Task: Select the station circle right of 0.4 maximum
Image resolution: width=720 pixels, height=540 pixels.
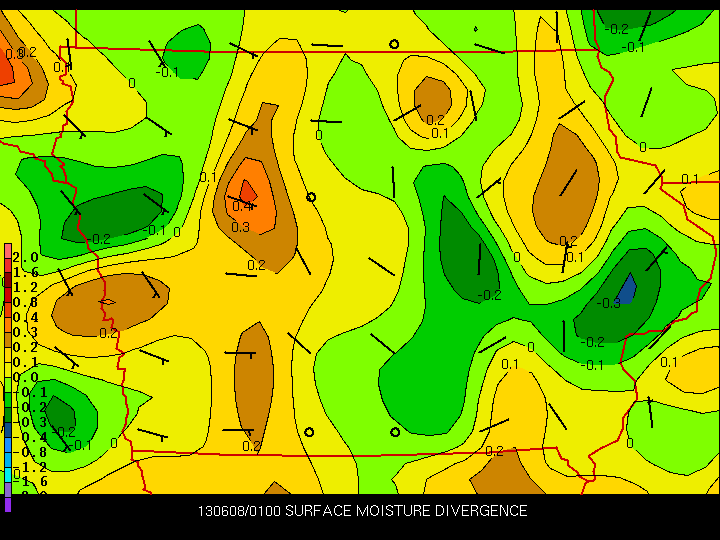Action: 311,197
